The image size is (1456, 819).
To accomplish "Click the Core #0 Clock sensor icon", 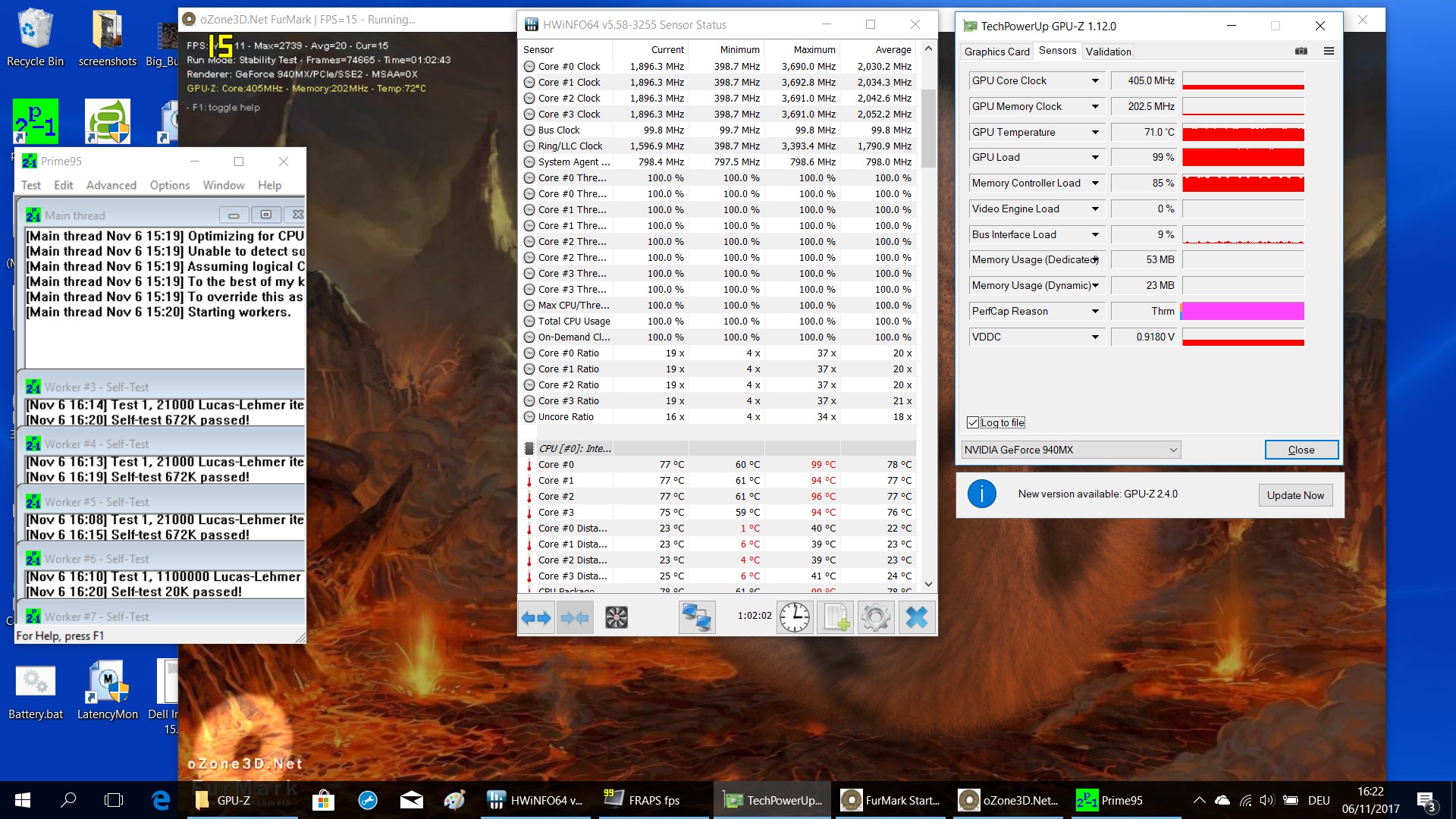I will pyautogui.click(x=529, y=67).
